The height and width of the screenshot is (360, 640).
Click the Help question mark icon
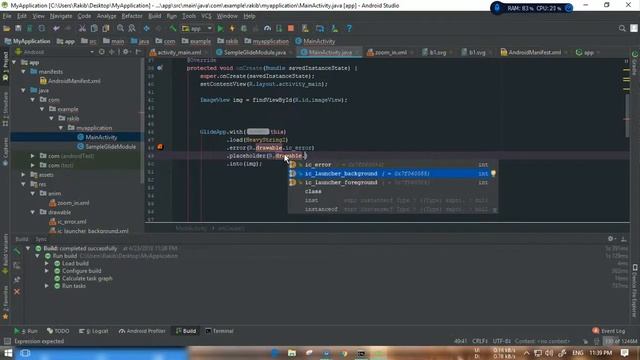349,29
